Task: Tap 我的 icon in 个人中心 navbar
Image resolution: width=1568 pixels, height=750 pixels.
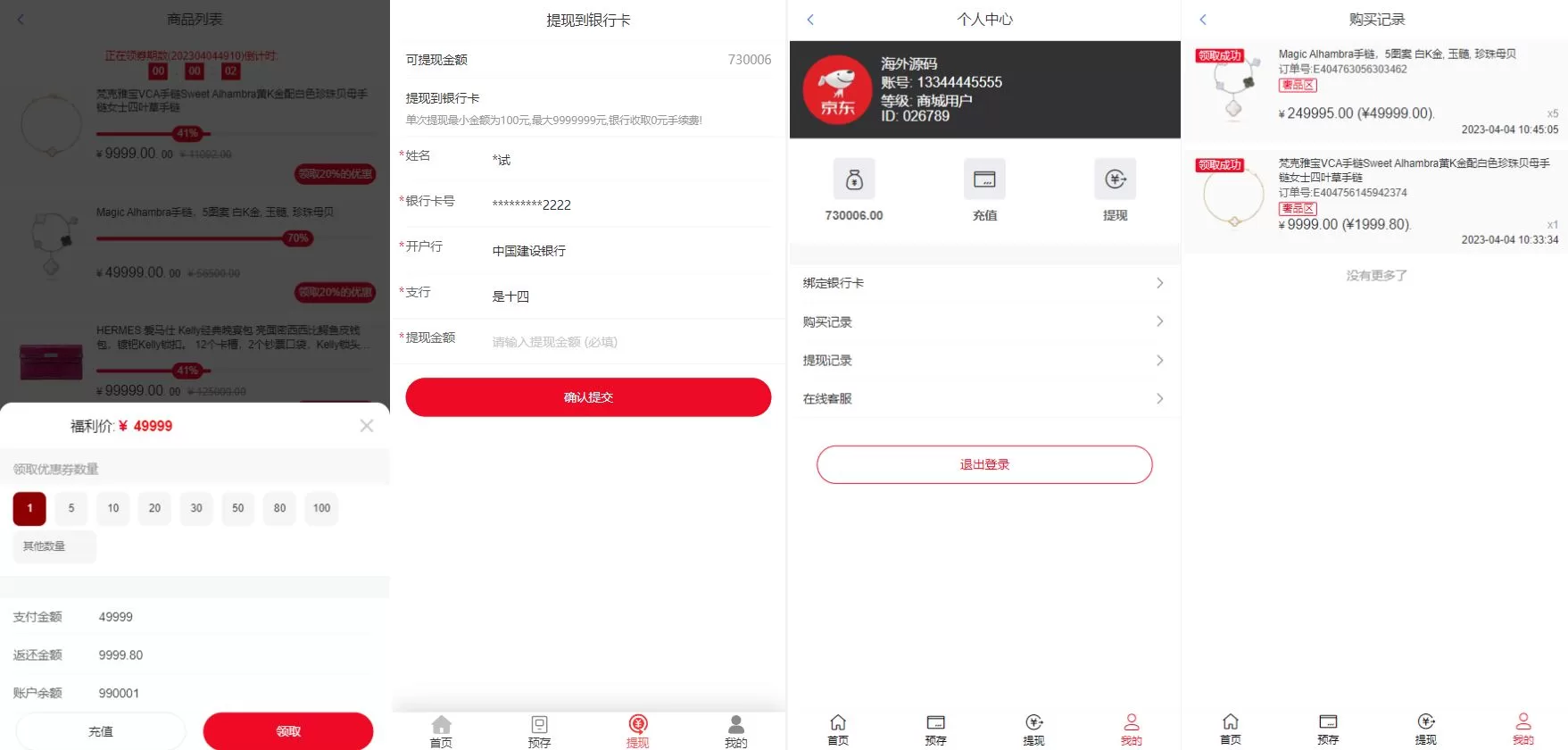Action: click(x=1132, y=722)
